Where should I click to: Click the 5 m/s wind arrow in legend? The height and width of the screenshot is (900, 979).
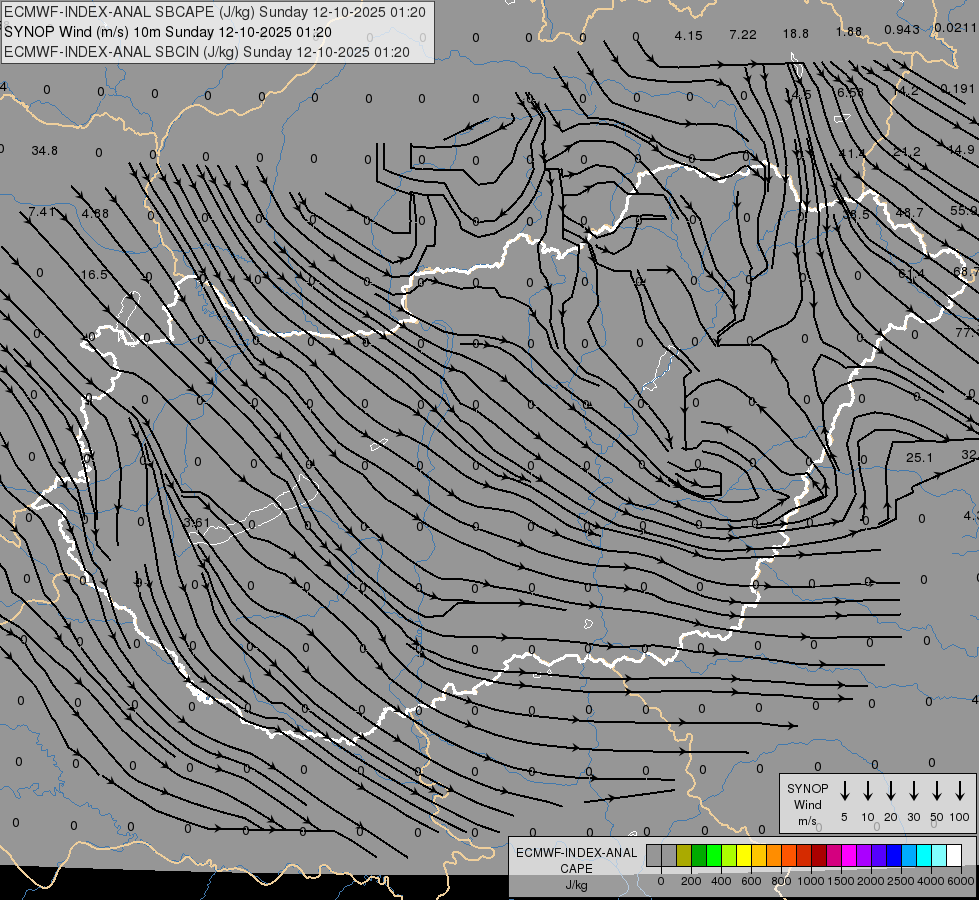[x=844, y=791]
